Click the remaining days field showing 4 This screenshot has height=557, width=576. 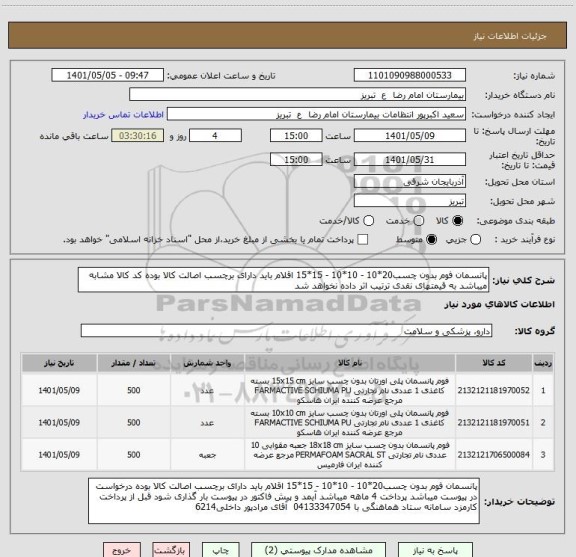pos(215,136)
